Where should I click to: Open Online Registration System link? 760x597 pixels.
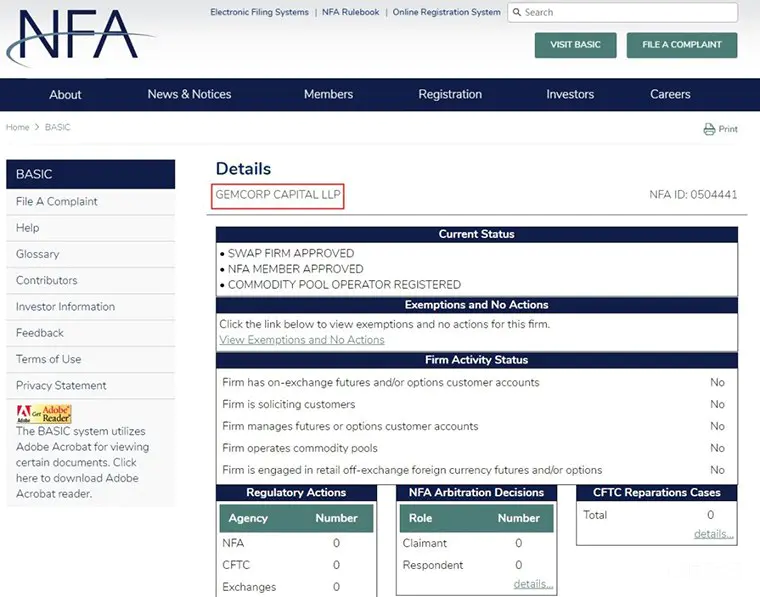pyautogui.click(x=446, y=12)
